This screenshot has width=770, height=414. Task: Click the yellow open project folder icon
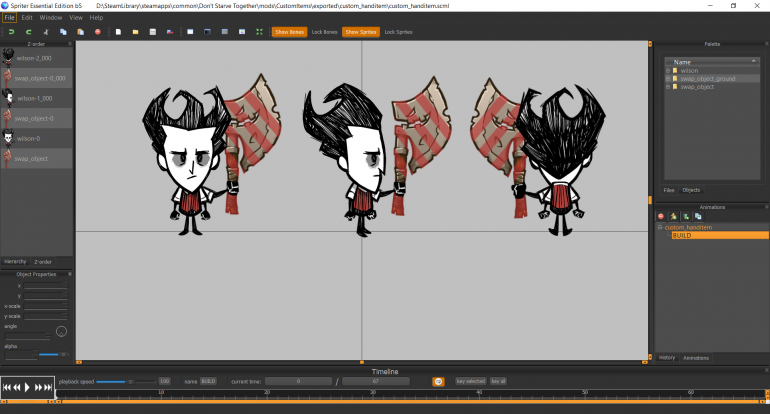coord(134,32)
